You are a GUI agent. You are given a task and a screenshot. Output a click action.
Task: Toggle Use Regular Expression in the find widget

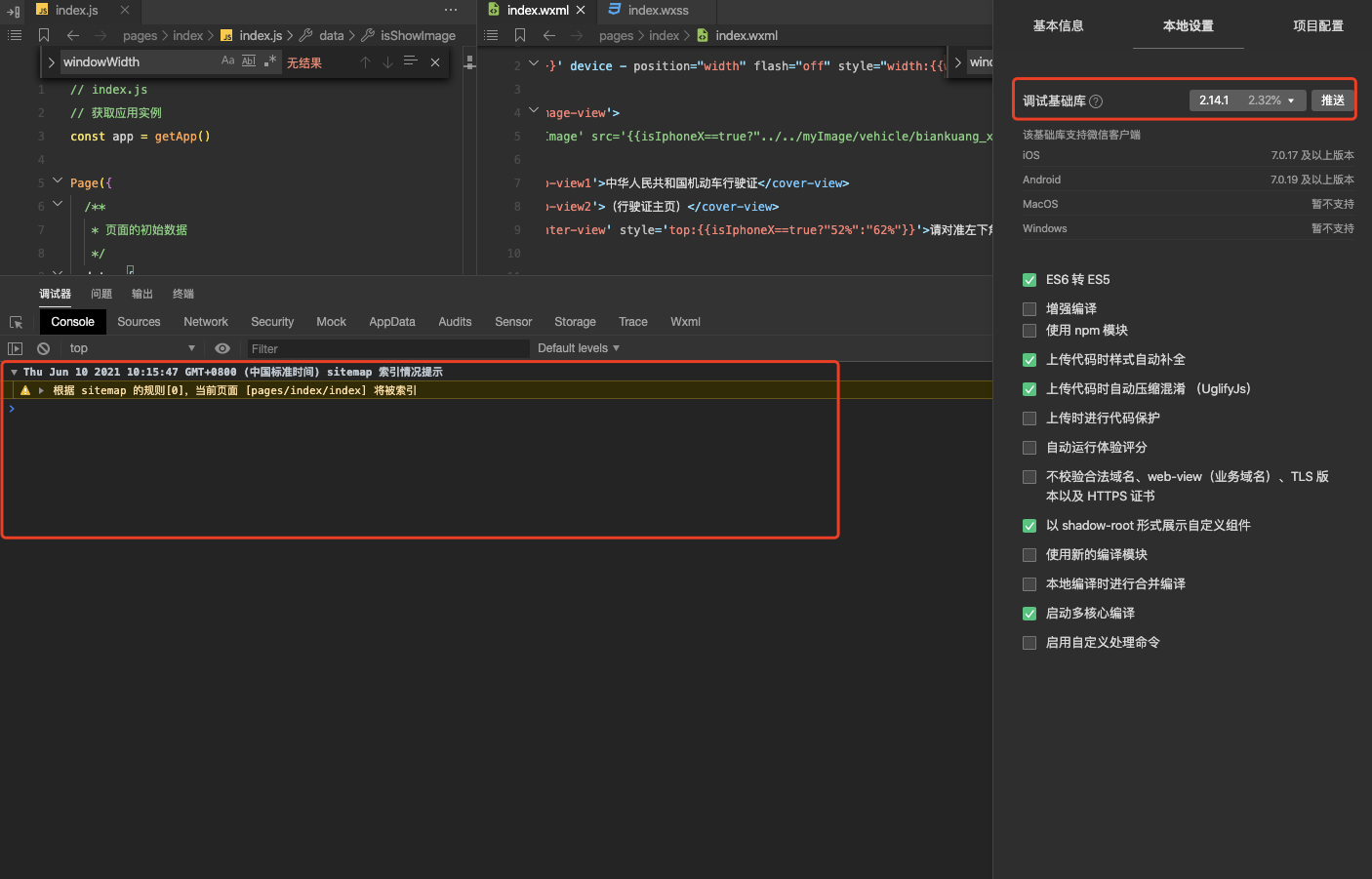270,60
